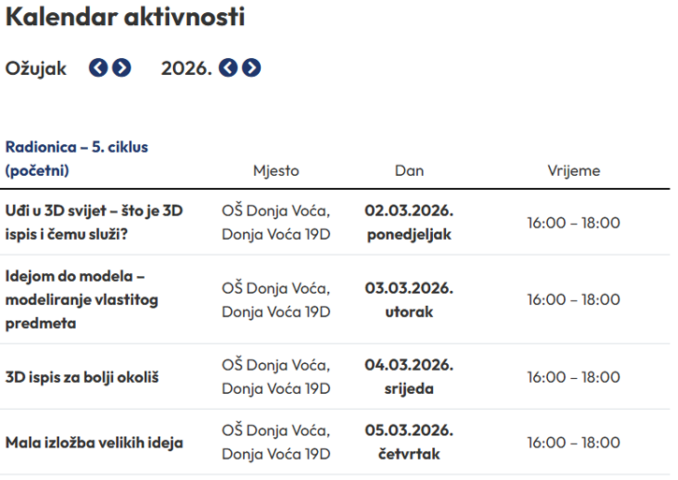Select date 03.03.2026. utorak
This screenshot has height=480, width=678.
point(409,299)
